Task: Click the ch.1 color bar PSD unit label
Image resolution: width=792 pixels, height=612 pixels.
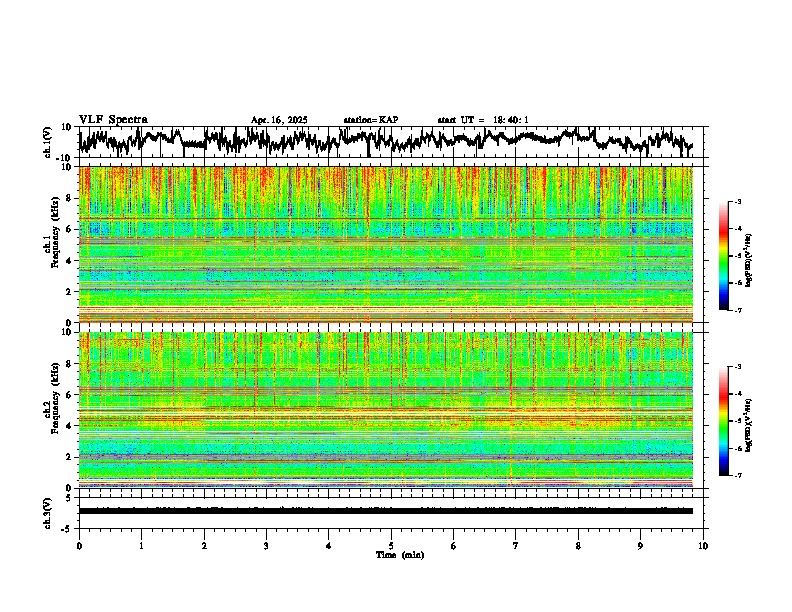Action: [x=749, y=261]
